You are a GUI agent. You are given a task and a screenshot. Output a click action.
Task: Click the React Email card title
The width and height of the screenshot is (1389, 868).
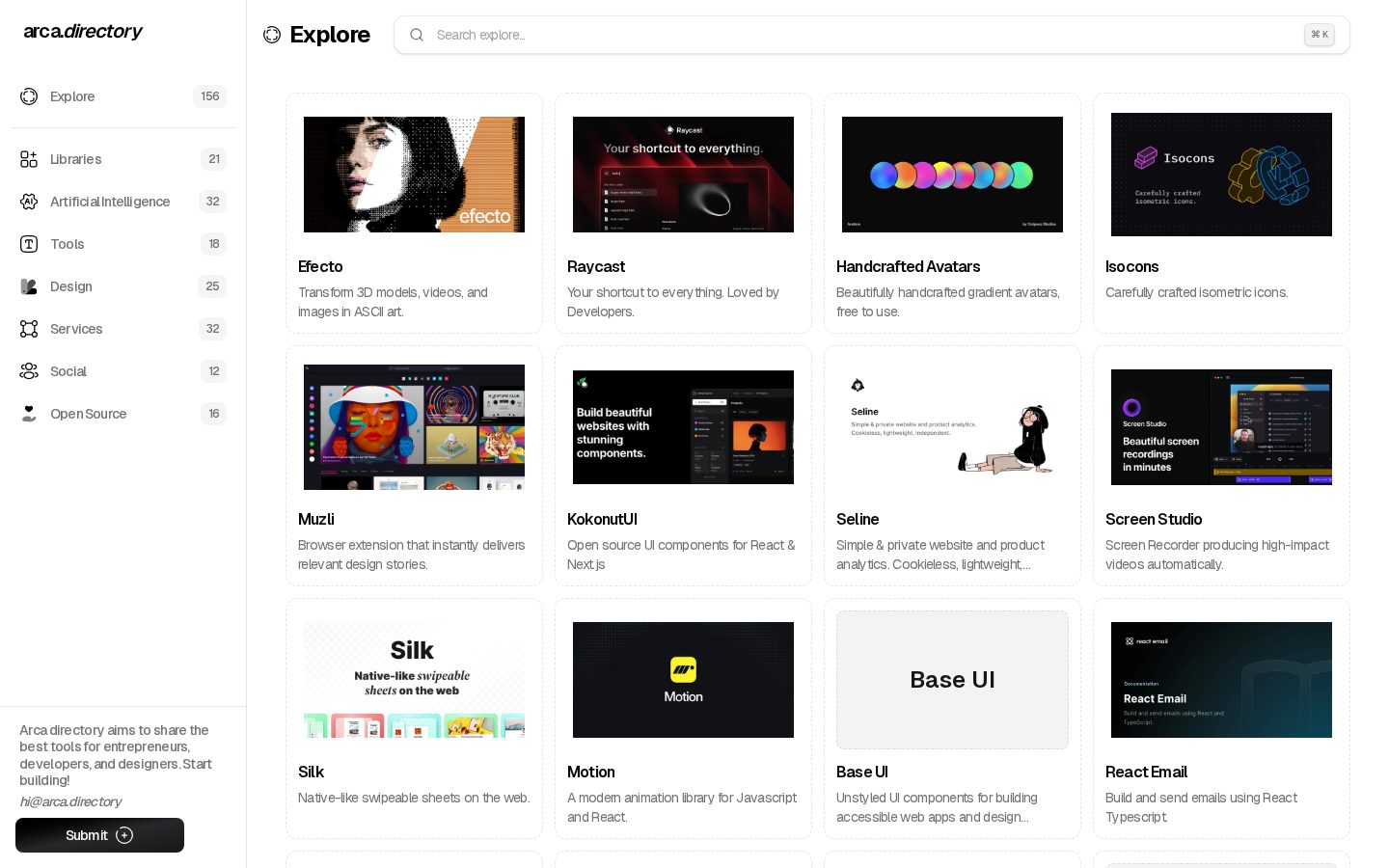(1146, 773)
